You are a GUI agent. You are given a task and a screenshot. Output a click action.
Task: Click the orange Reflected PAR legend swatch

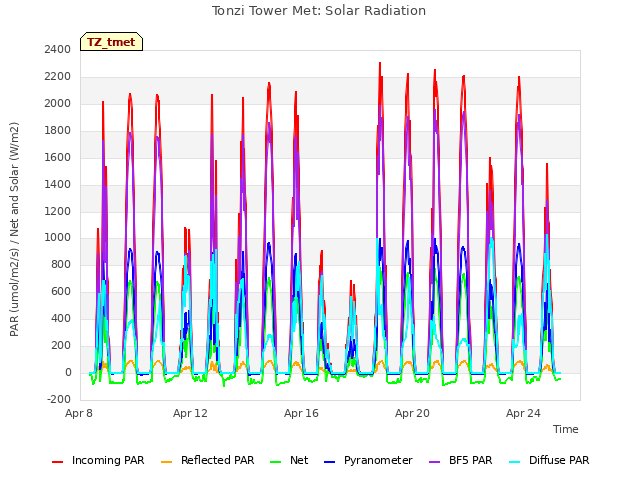click(x=167, y=462)
